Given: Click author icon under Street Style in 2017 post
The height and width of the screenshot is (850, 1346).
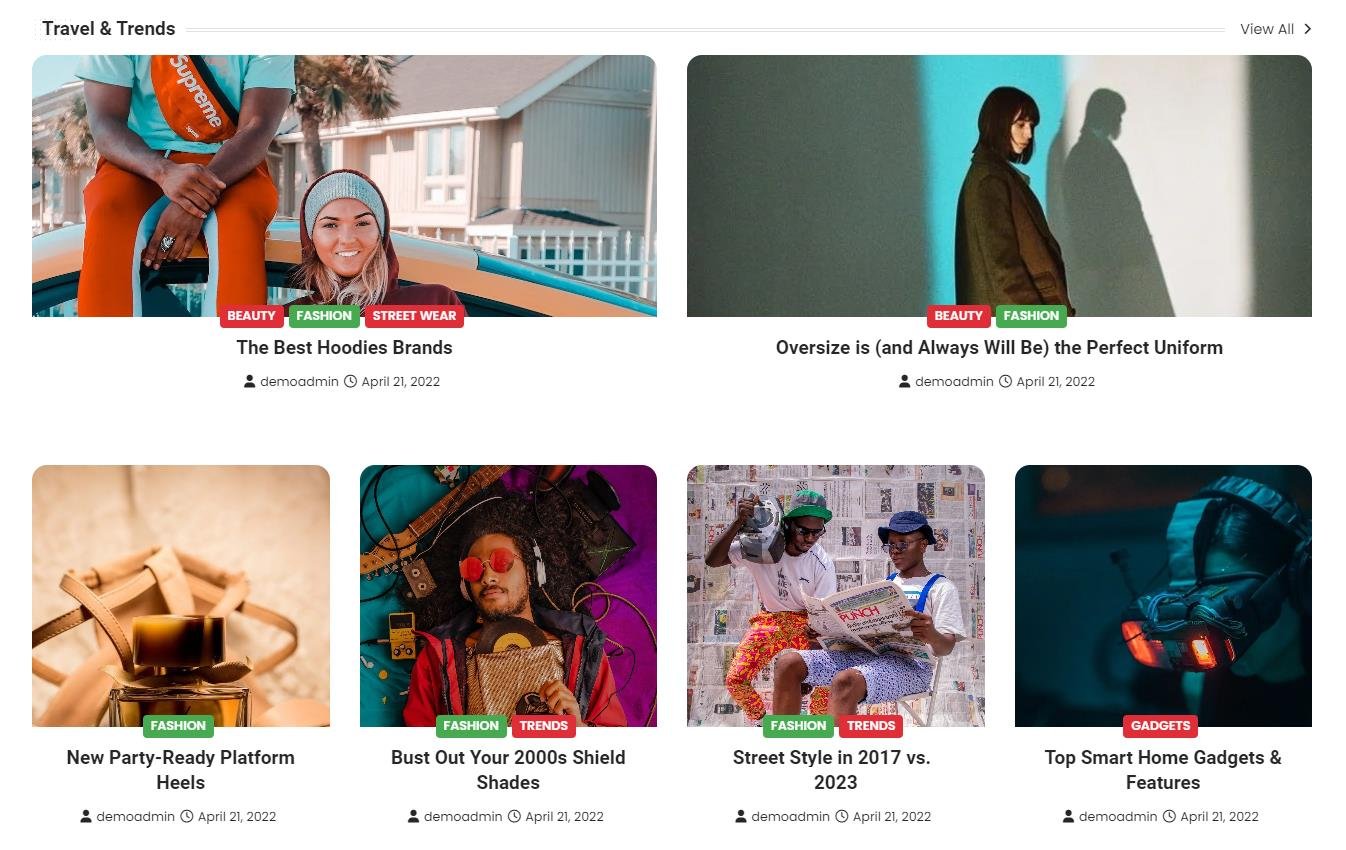Looking at the screenshot, I should (x=741, y=816).
